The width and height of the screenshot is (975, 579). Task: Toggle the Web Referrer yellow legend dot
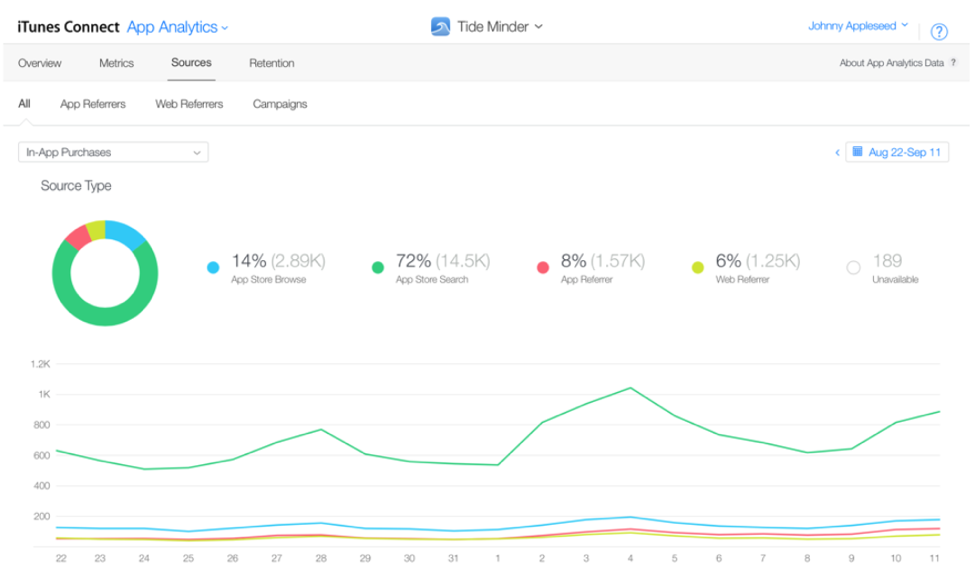698,267
